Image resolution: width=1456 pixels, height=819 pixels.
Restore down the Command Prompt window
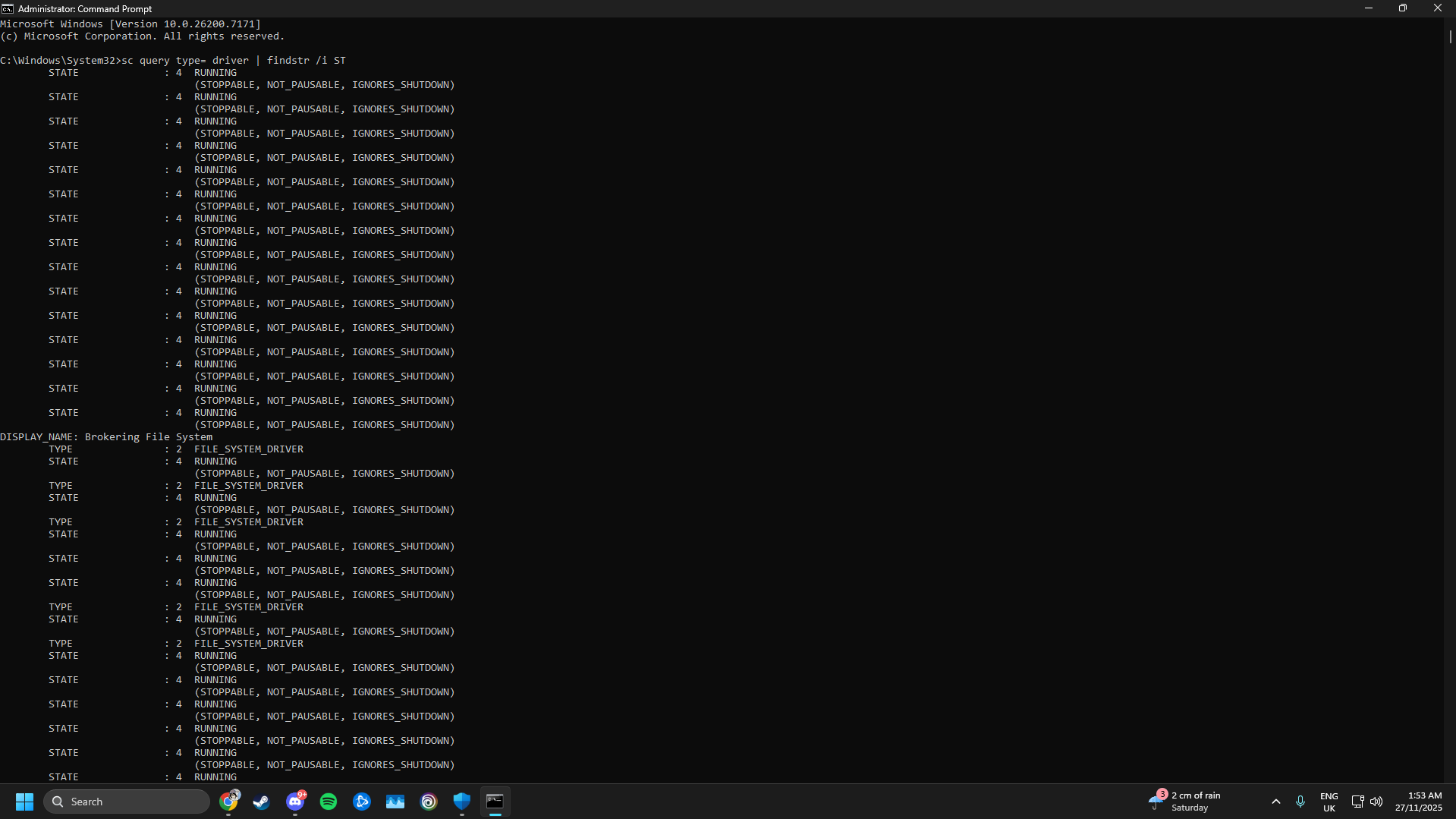pyautogui.click(x=1403, y=8)
